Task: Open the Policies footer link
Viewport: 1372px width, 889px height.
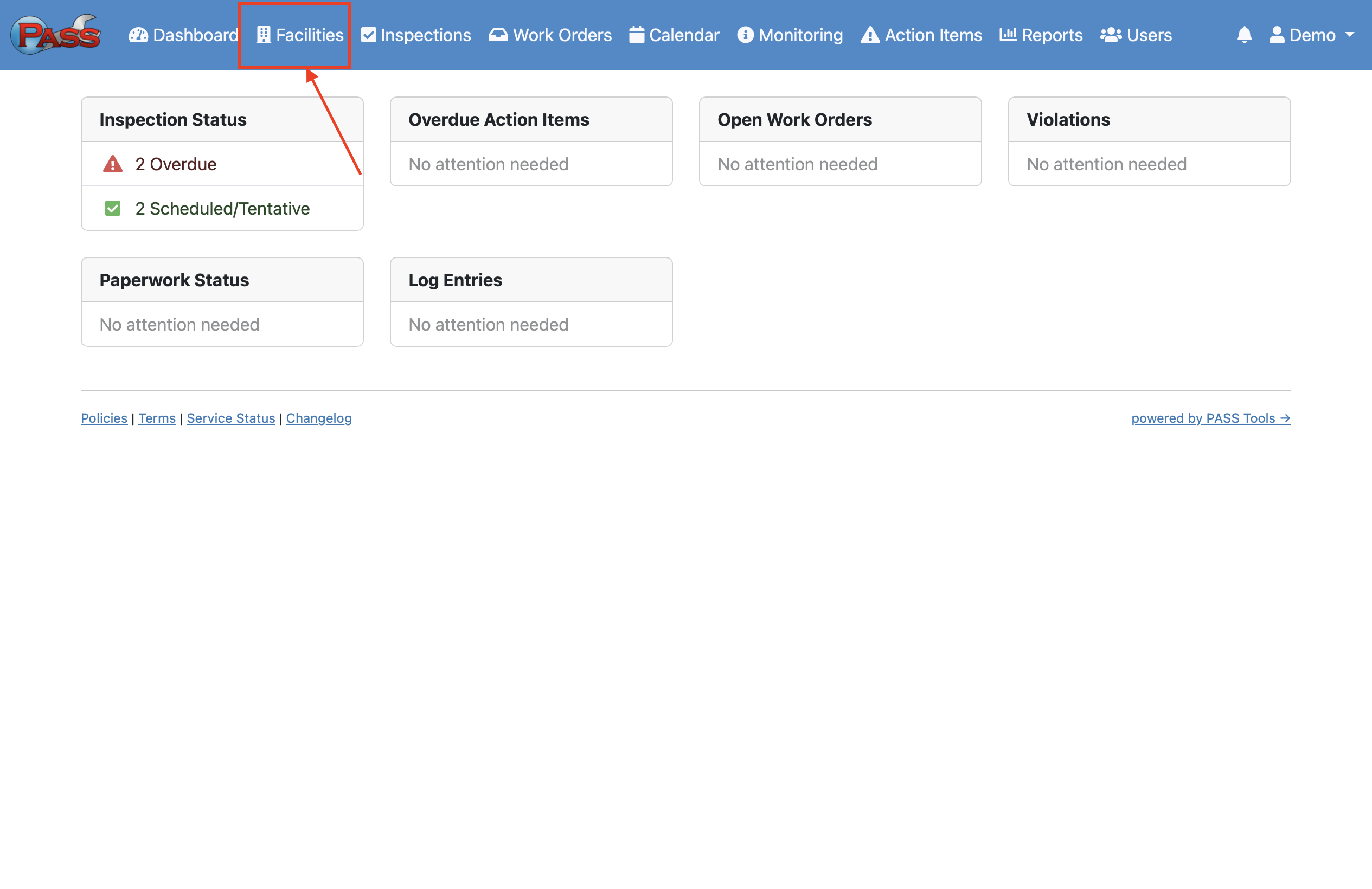Action: pos(104,418)
